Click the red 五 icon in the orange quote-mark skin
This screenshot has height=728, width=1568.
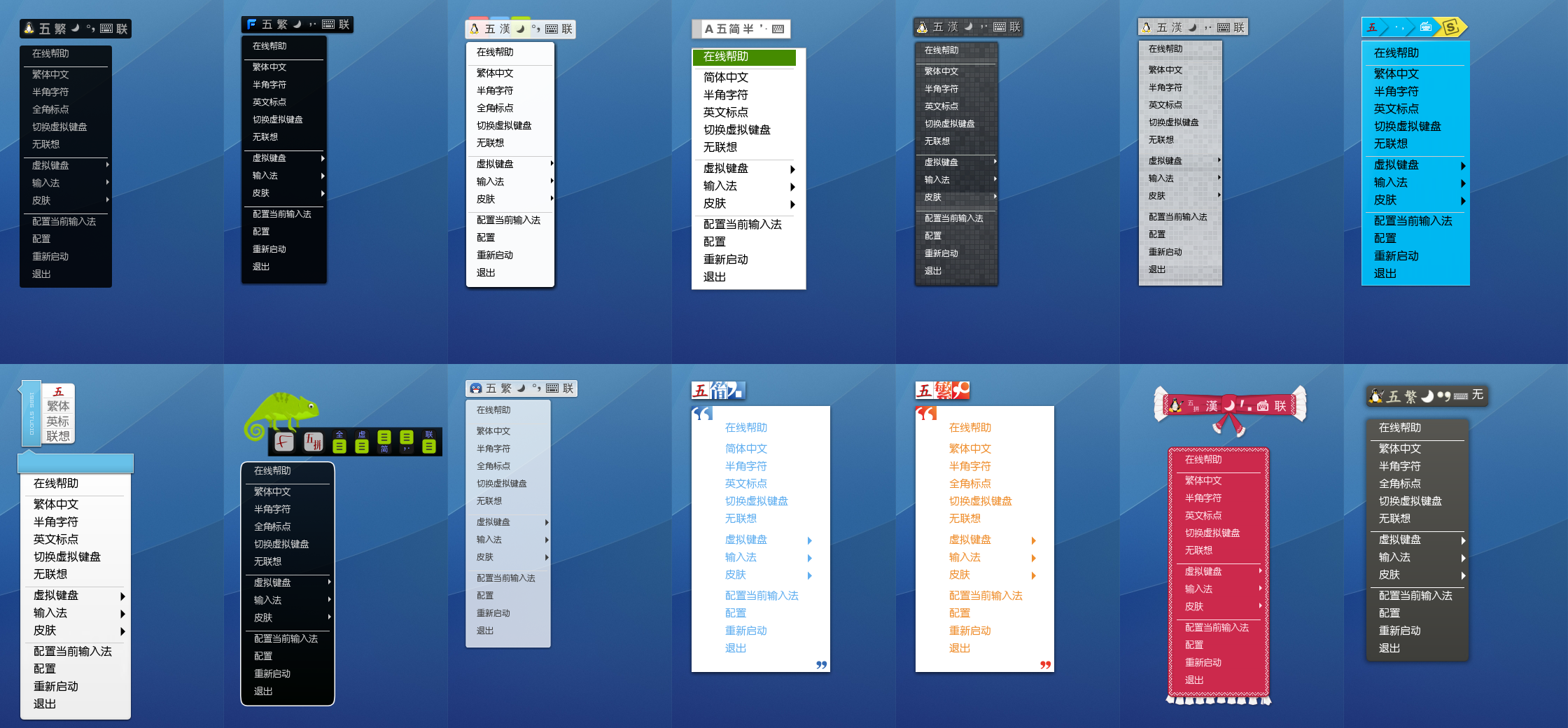click(x=925, y=391)
